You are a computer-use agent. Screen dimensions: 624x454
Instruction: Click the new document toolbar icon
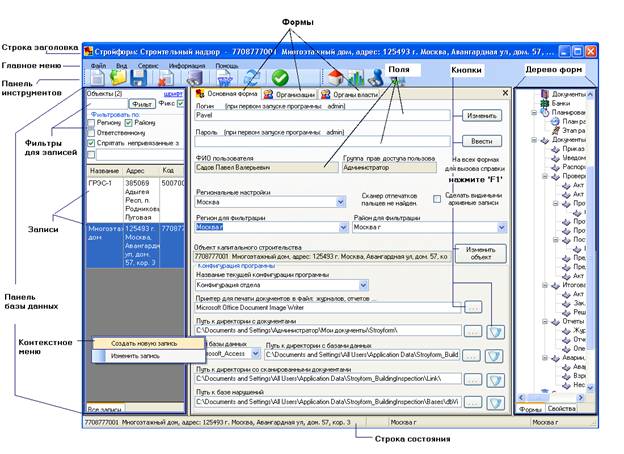97,78
